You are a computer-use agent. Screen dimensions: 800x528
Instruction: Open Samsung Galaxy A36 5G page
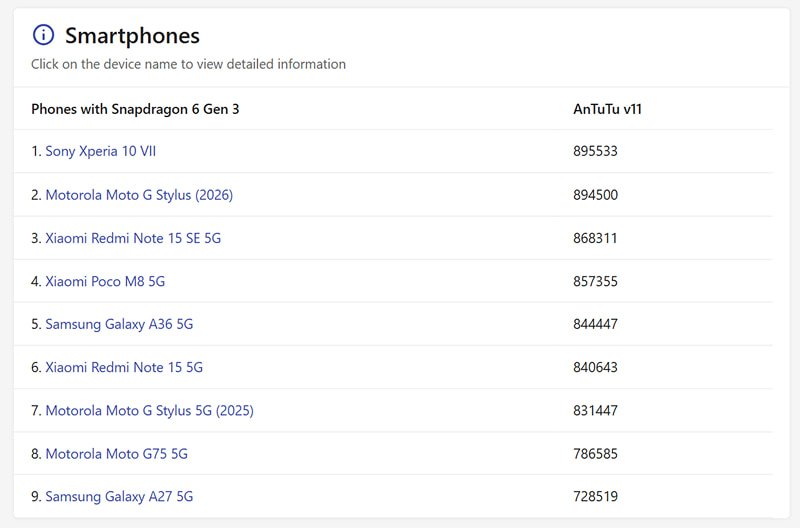click(x=119, y=324)
